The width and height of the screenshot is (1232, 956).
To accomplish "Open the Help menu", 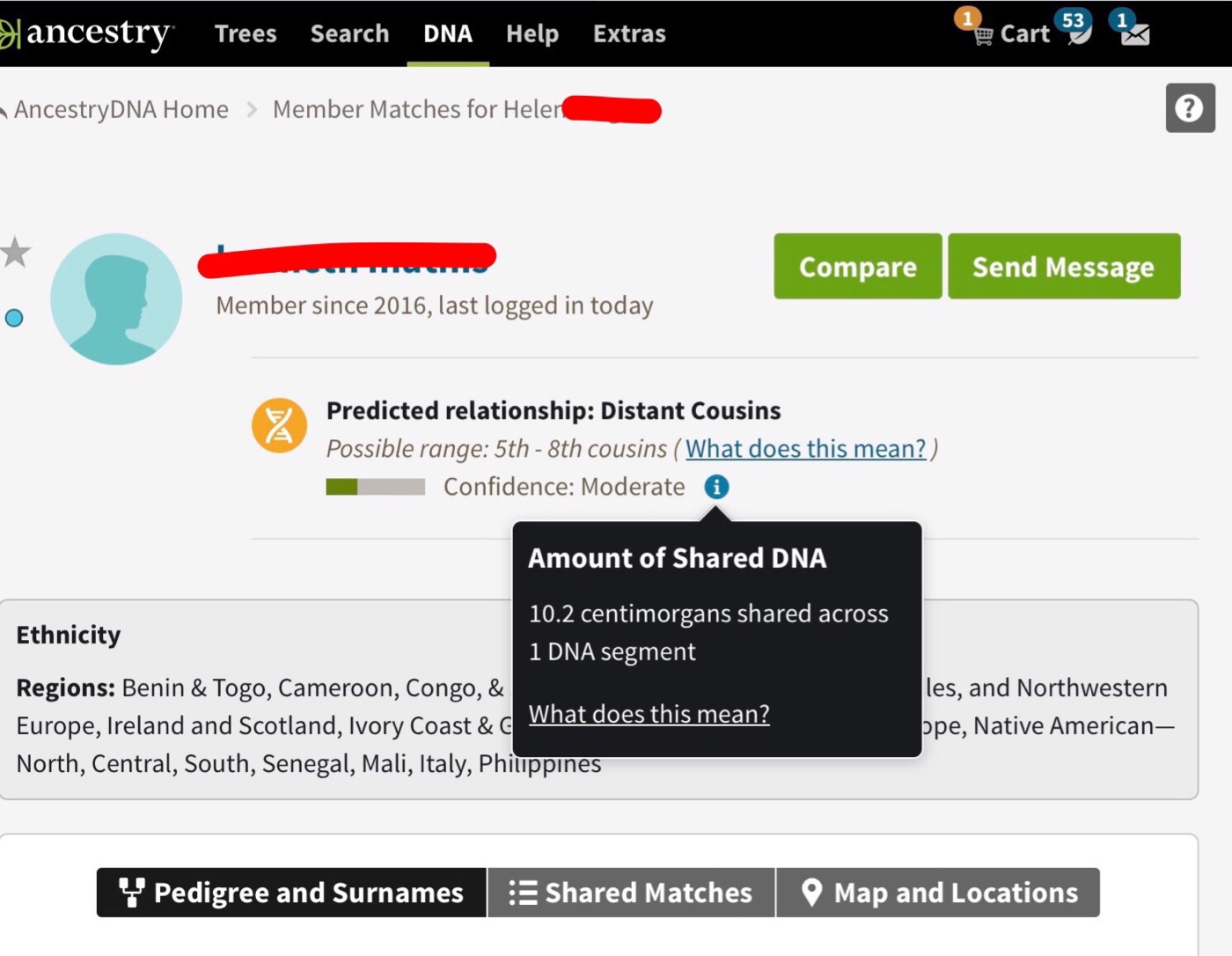I will (x=532, y=33).
